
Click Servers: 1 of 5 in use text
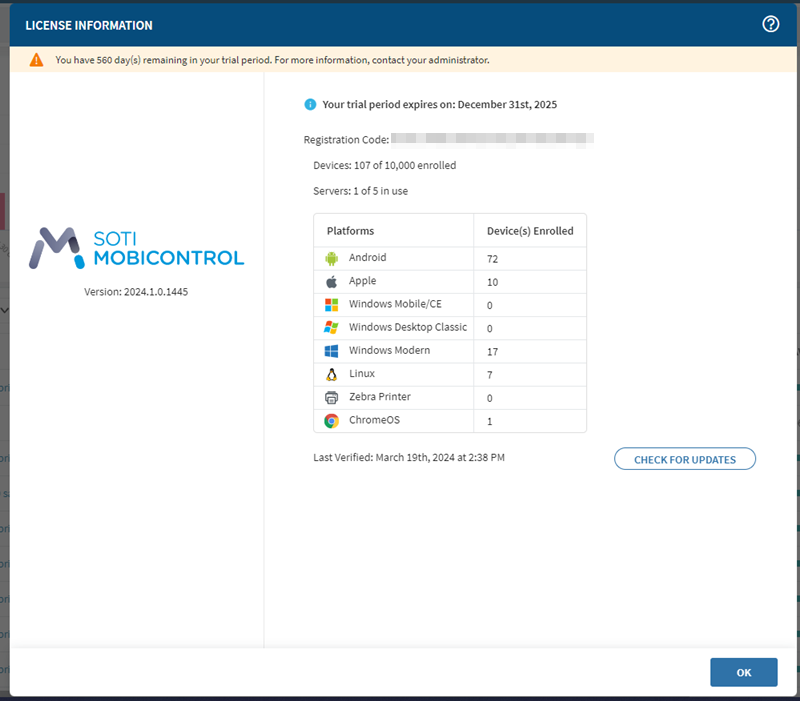tap(360, 191)
